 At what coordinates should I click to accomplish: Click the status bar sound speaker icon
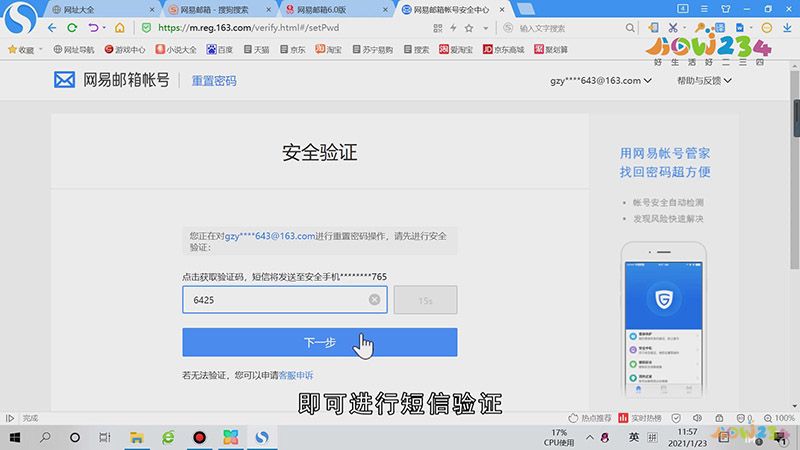click(697, 418)
